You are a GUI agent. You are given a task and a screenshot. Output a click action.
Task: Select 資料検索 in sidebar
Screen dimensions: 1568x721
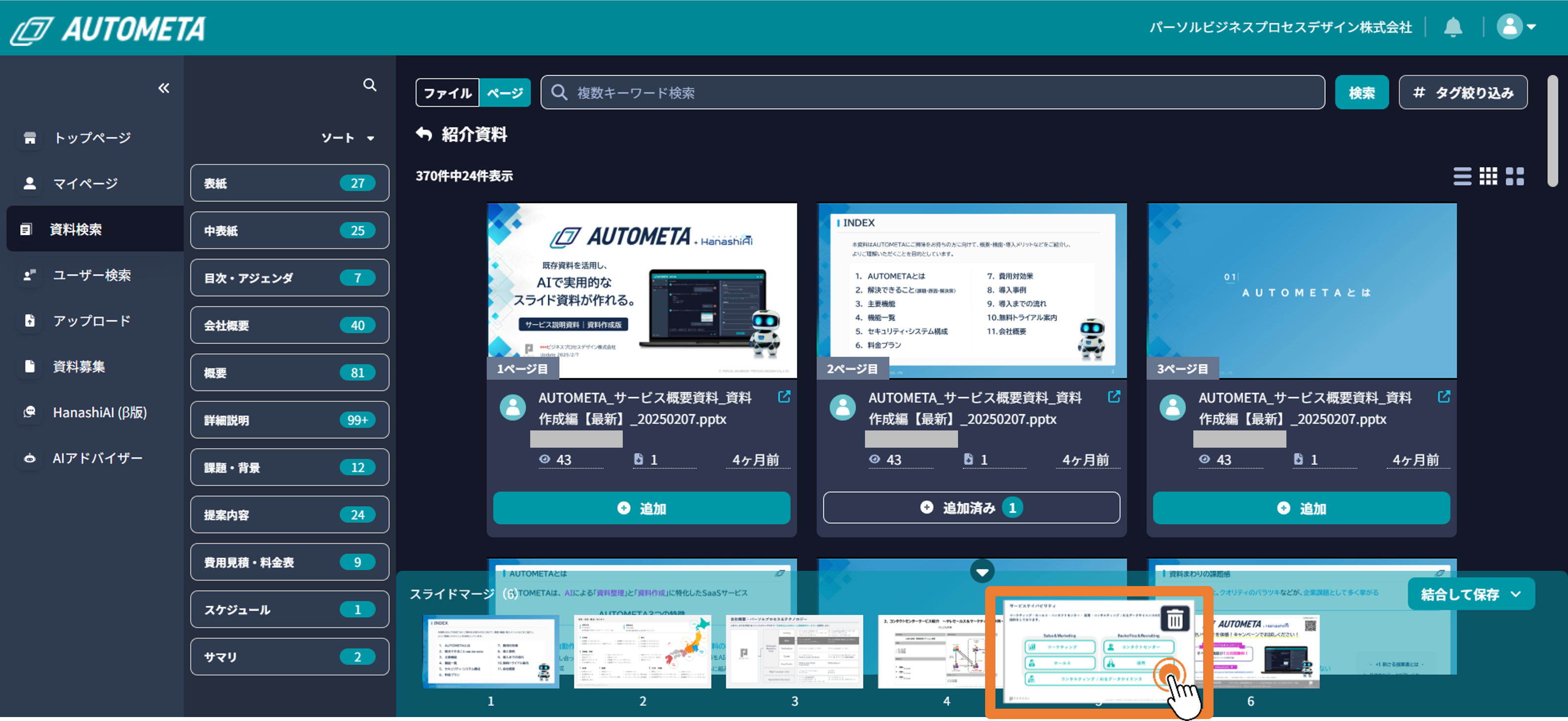[95, 229]
